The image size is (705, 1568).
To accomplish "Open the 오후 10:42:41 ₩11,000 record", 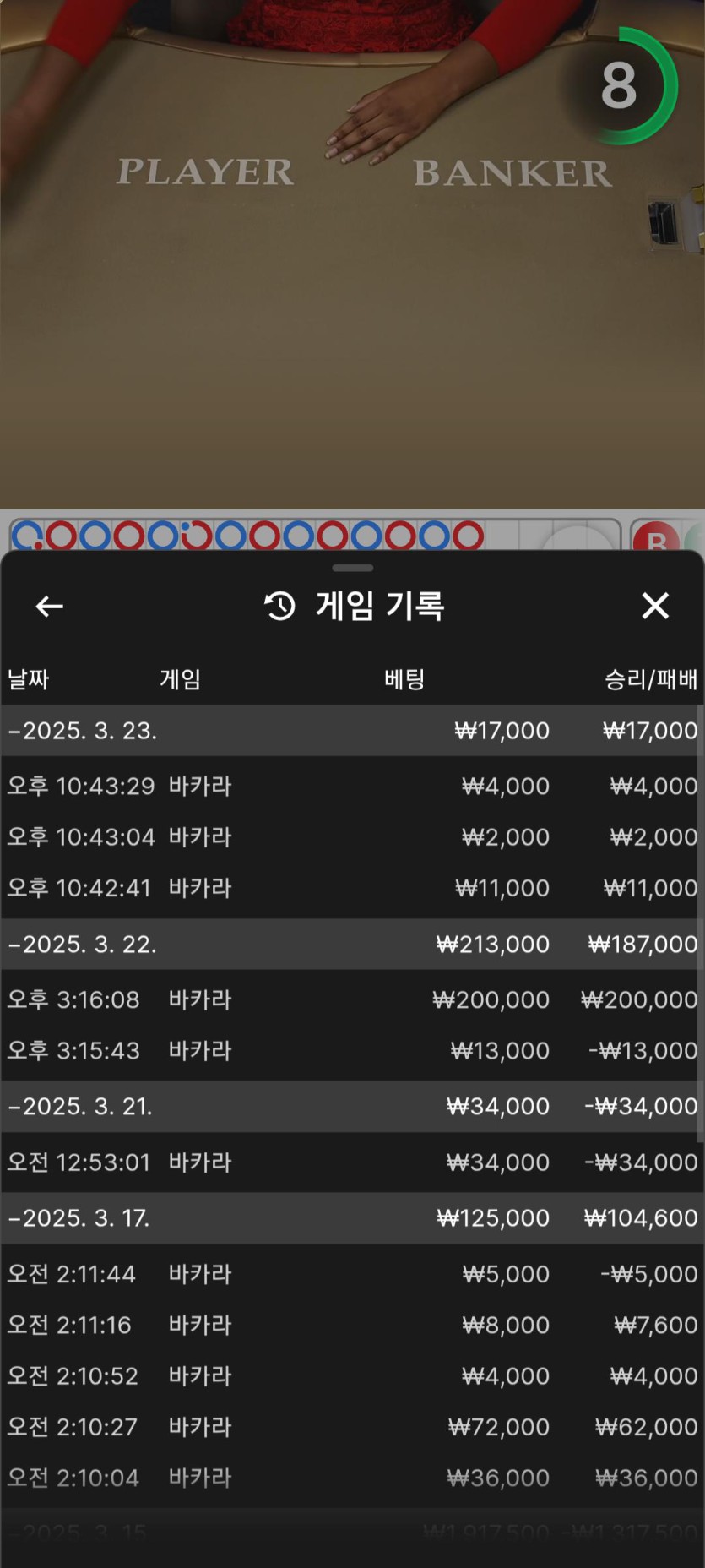I will pyautogui.click(x=352, y=888).
